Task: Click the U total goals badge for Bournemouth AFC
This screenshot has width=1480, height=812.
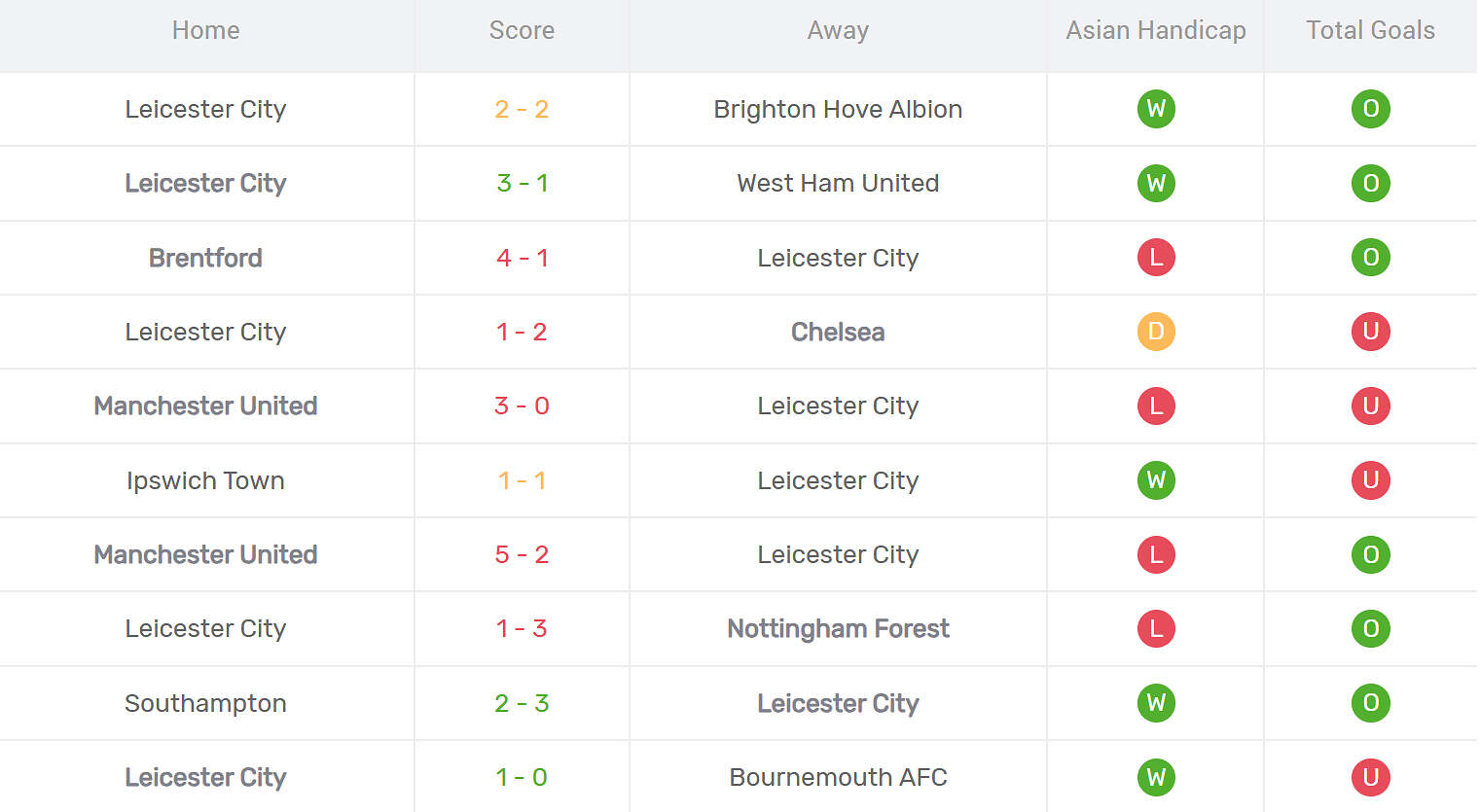Action: (1370, 777)
